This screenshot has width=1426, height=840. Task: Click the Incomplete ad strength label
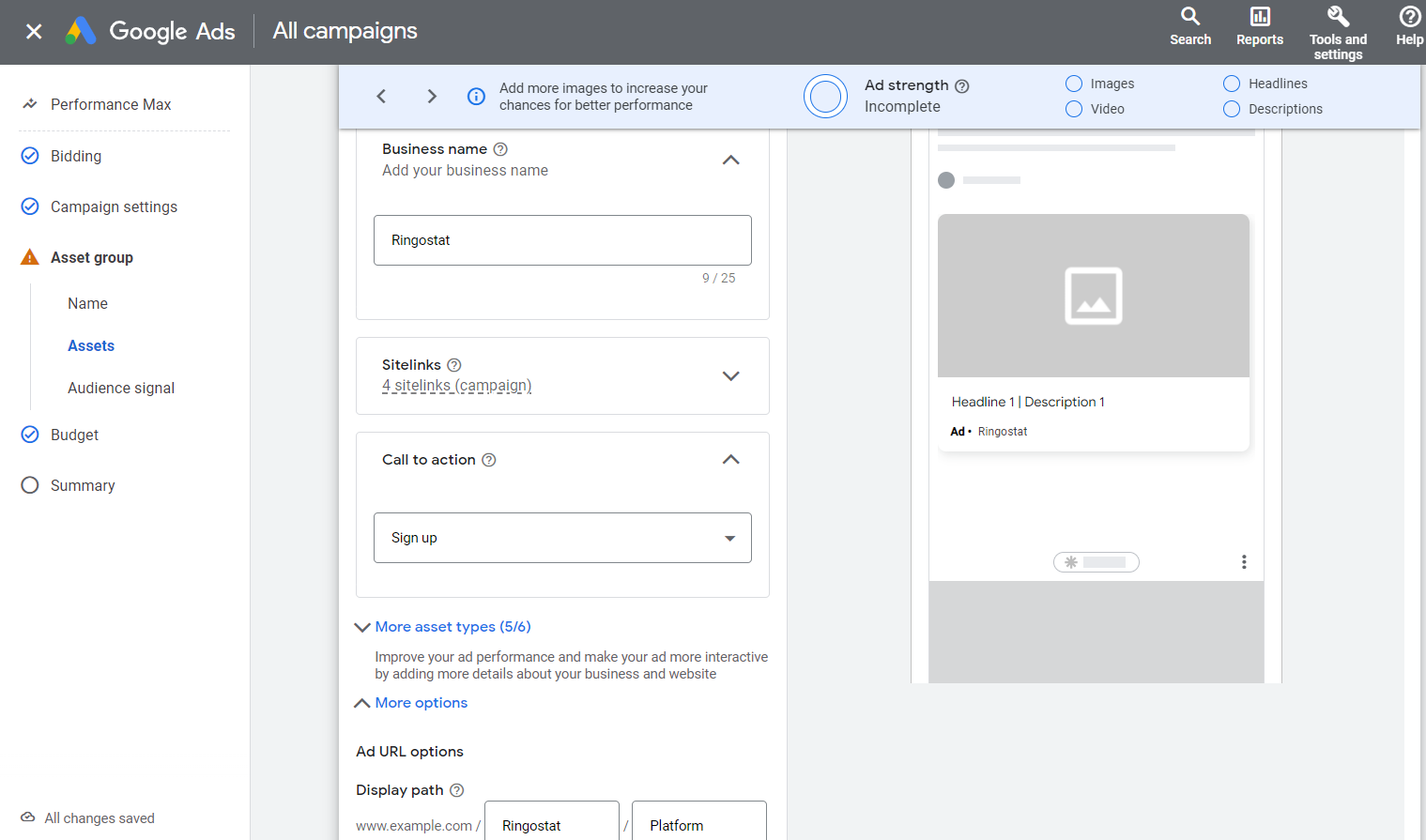click(x=902, y=107)
